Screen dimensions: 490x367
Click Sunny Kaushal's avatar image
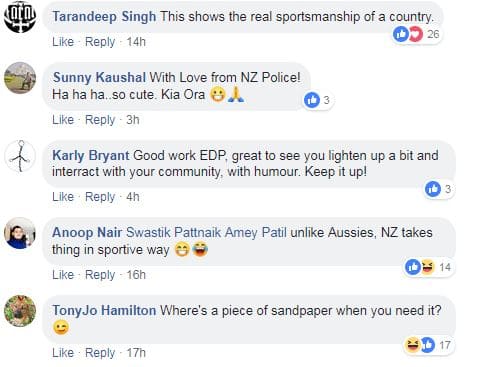coord(20,78)
